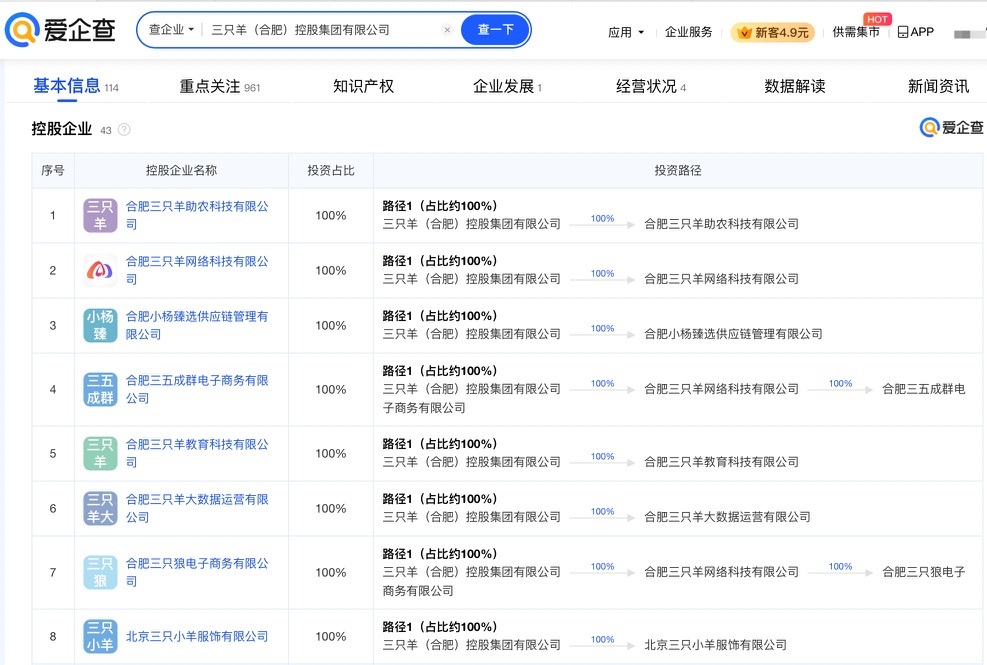Screen dimensions: 987x665
Task: Switch to the 重点关注 tab
Action: [x=220, y=86]
